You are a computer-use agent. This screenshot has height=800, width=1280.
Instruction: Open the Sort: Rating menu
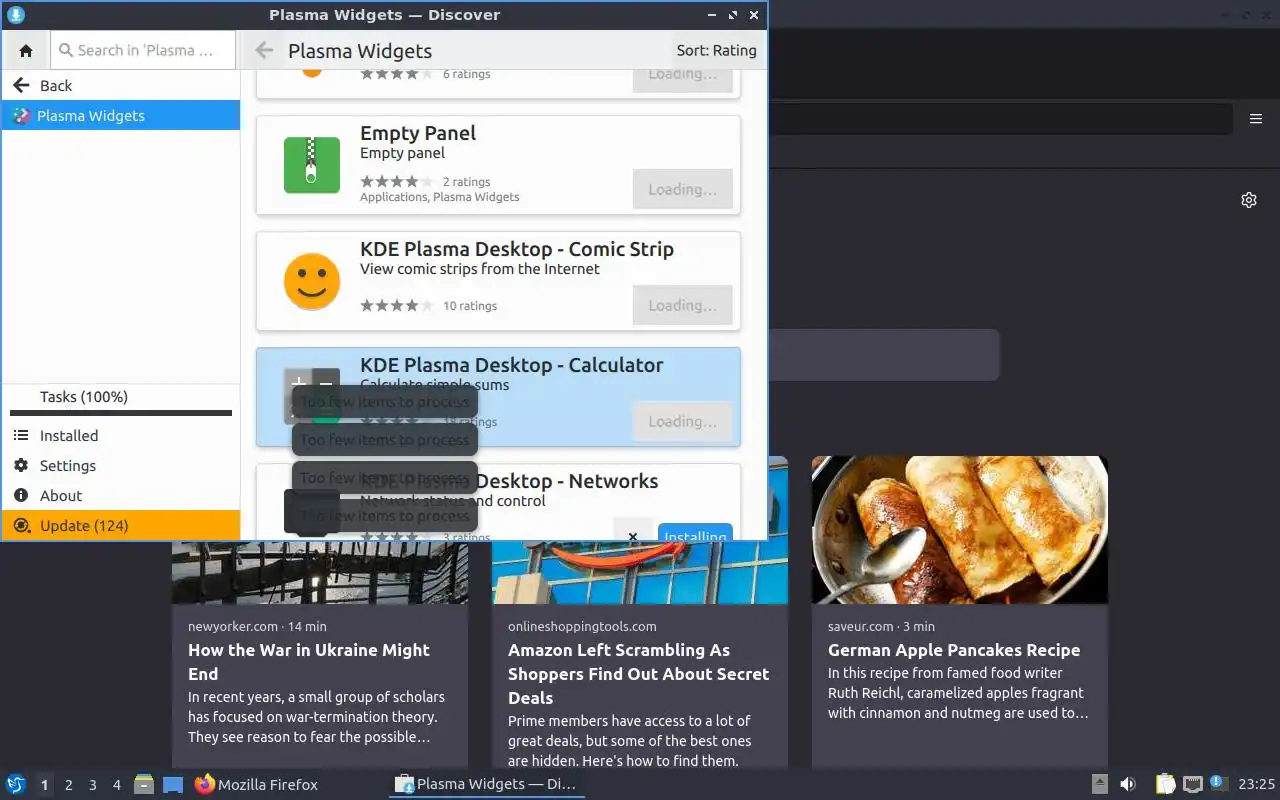click(x=716, y=50)
